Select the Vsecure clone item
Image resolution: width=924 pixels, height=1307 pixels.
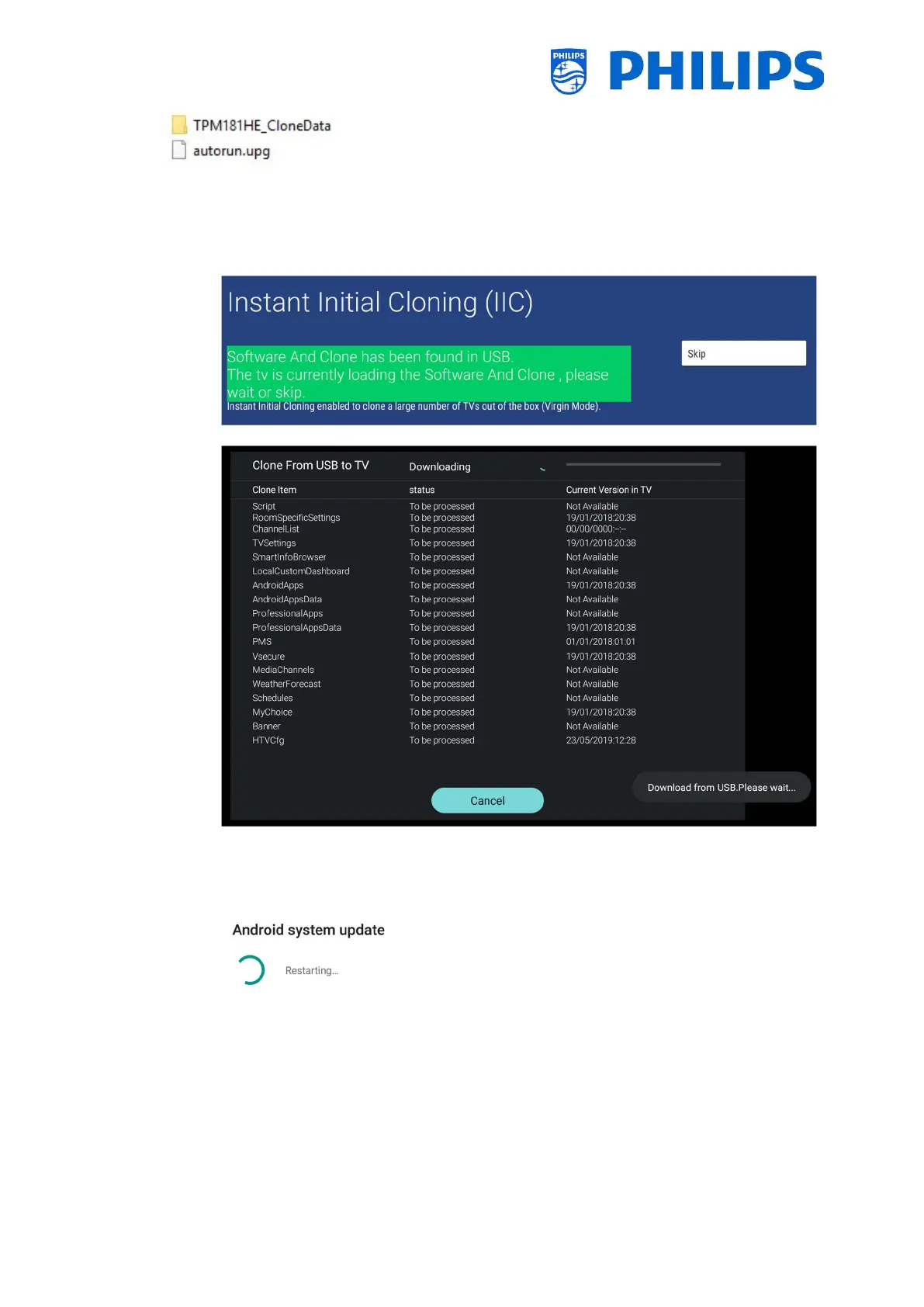268,656
